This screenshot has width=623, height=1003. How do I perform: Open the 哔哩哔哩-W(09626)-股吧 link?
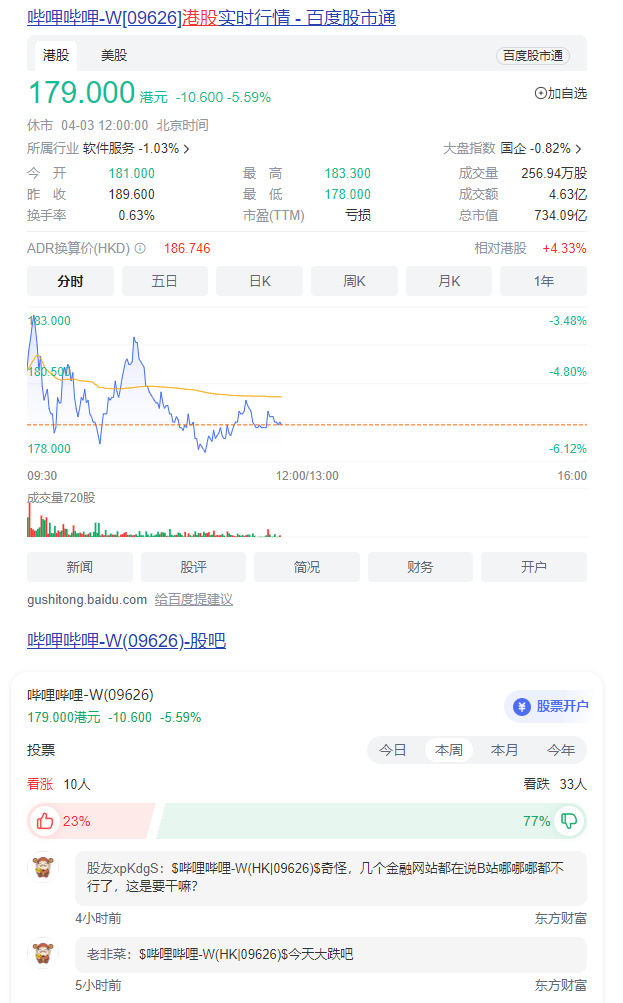126,640
